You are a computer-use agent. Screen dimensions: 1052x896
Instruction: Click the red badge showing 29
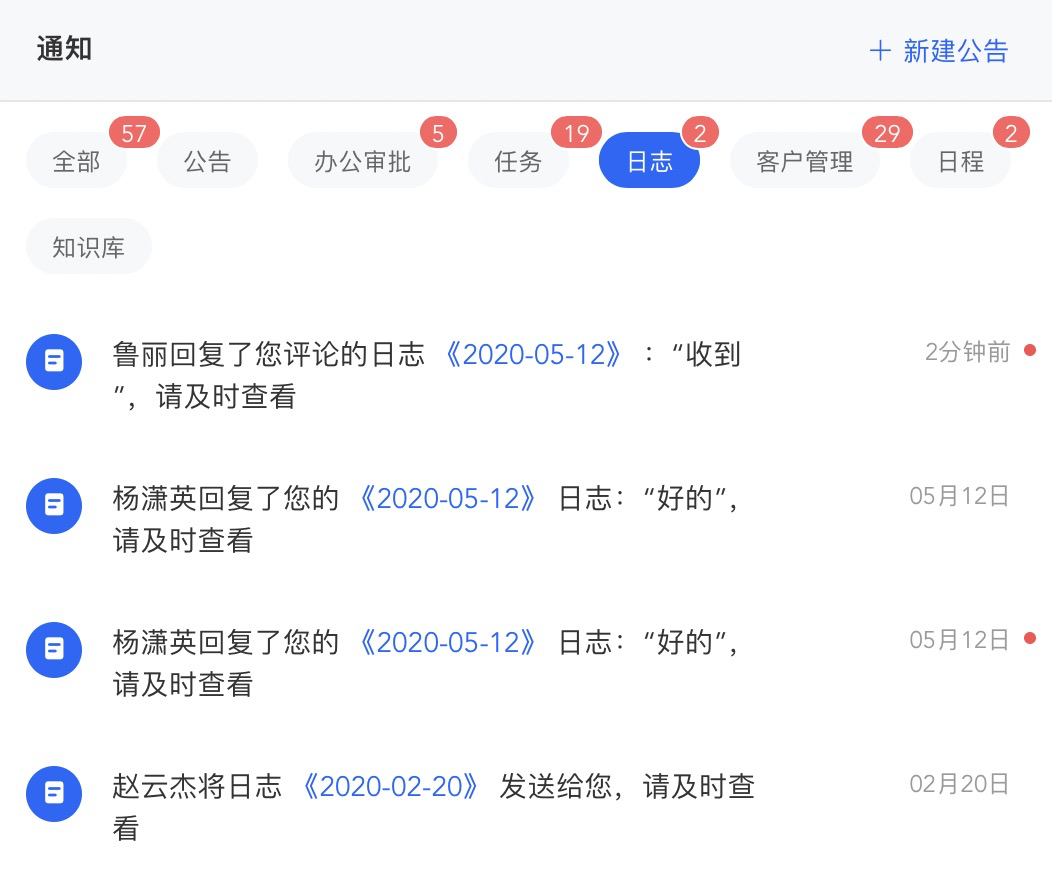tap(887, 133)
